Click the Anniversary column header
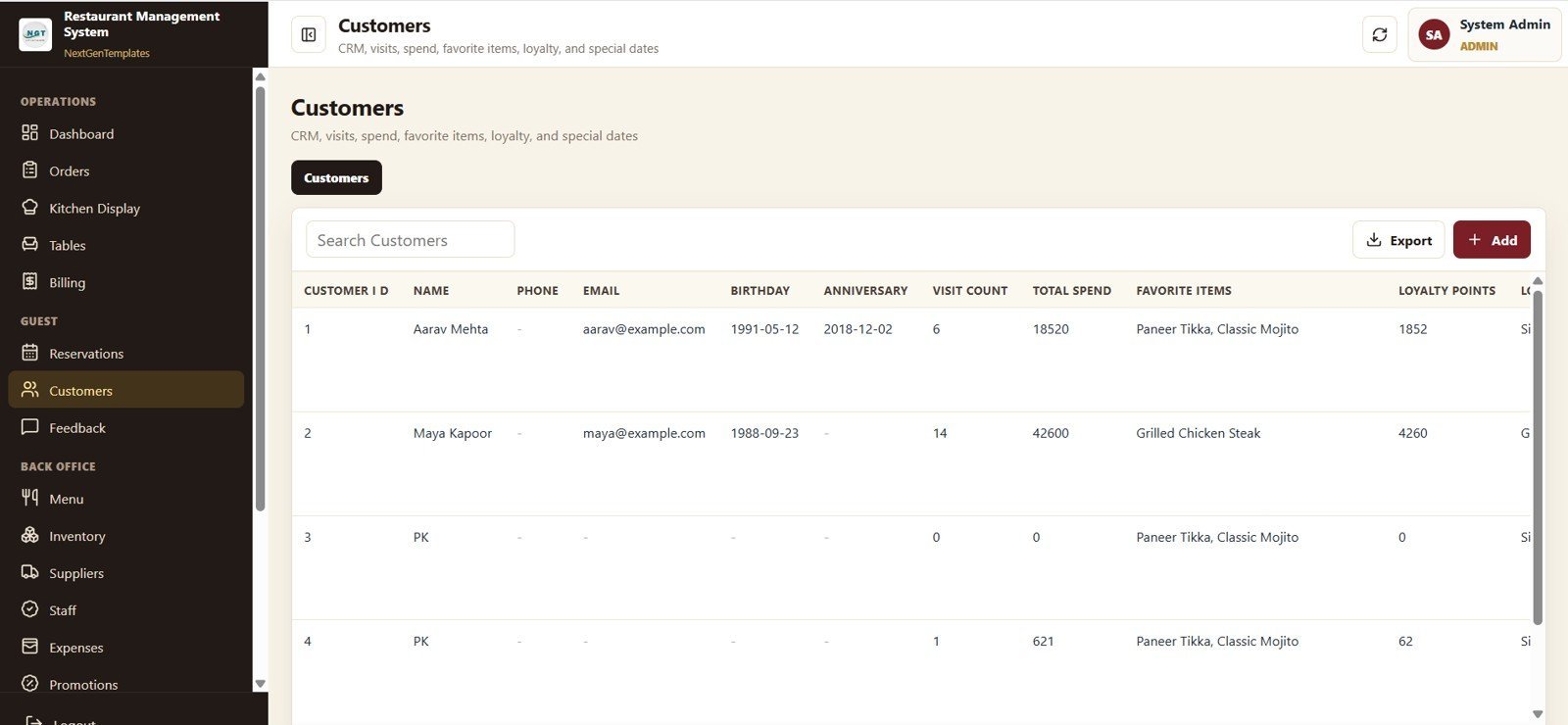This screenshot has height=725, width=1568. coord(865,291)
